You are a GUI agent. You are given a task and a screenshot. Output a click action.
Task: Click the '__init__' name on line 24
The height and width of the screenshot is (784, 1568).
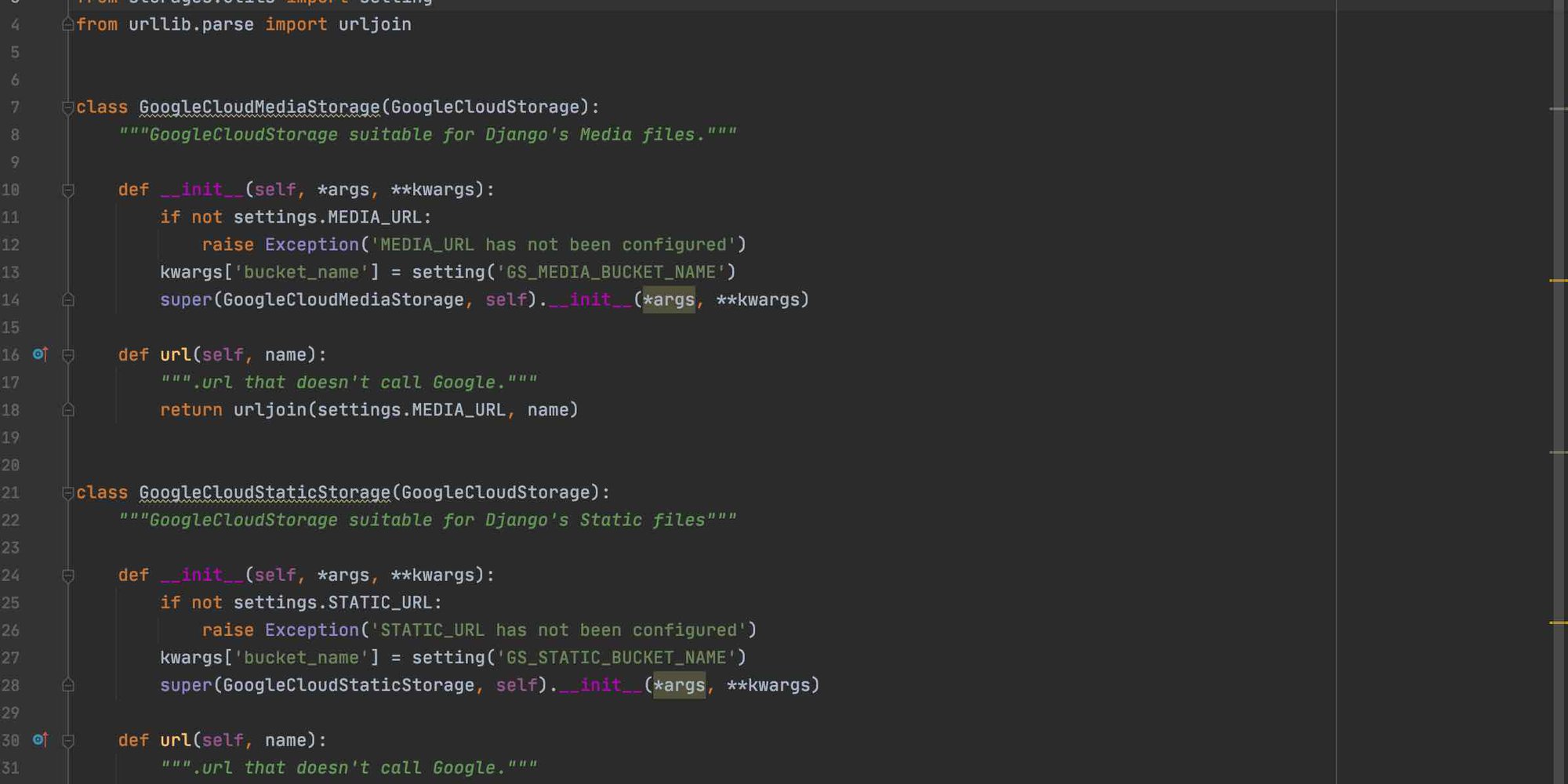click(x=202, y=575)
